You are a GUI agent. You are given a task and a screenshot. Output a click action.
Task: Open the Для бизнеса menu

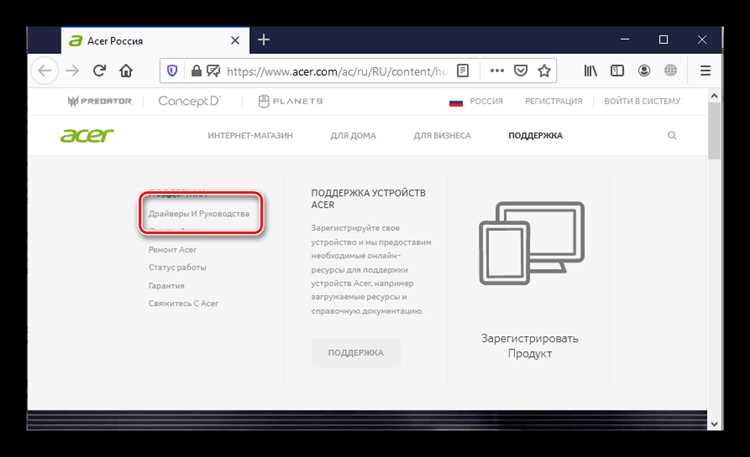(442, 135)
